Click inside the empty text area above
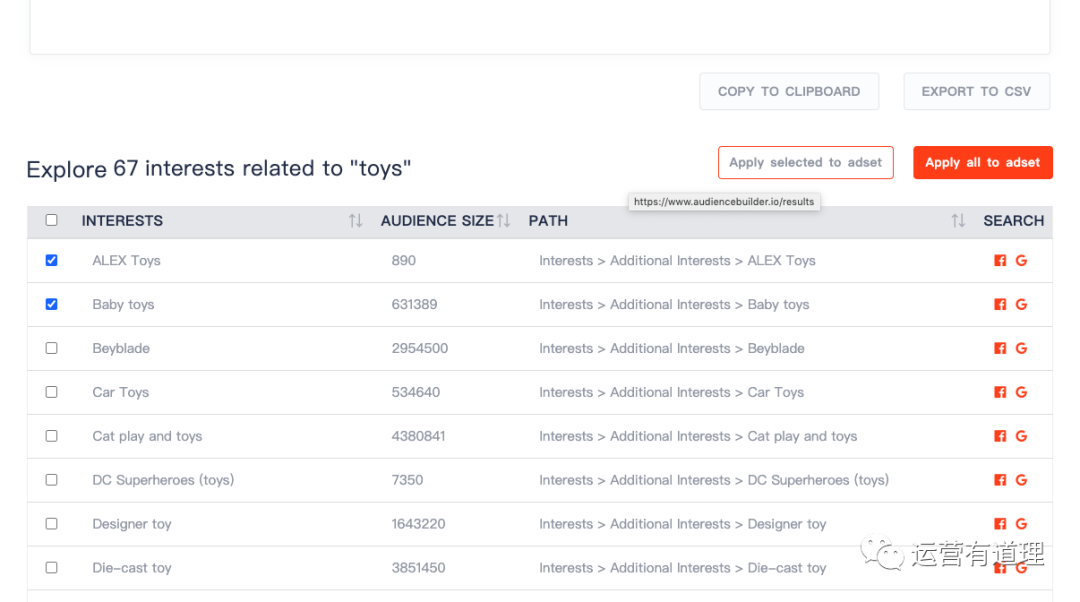Viewport: 1080px width, 602px height. (x=540, y=25)
